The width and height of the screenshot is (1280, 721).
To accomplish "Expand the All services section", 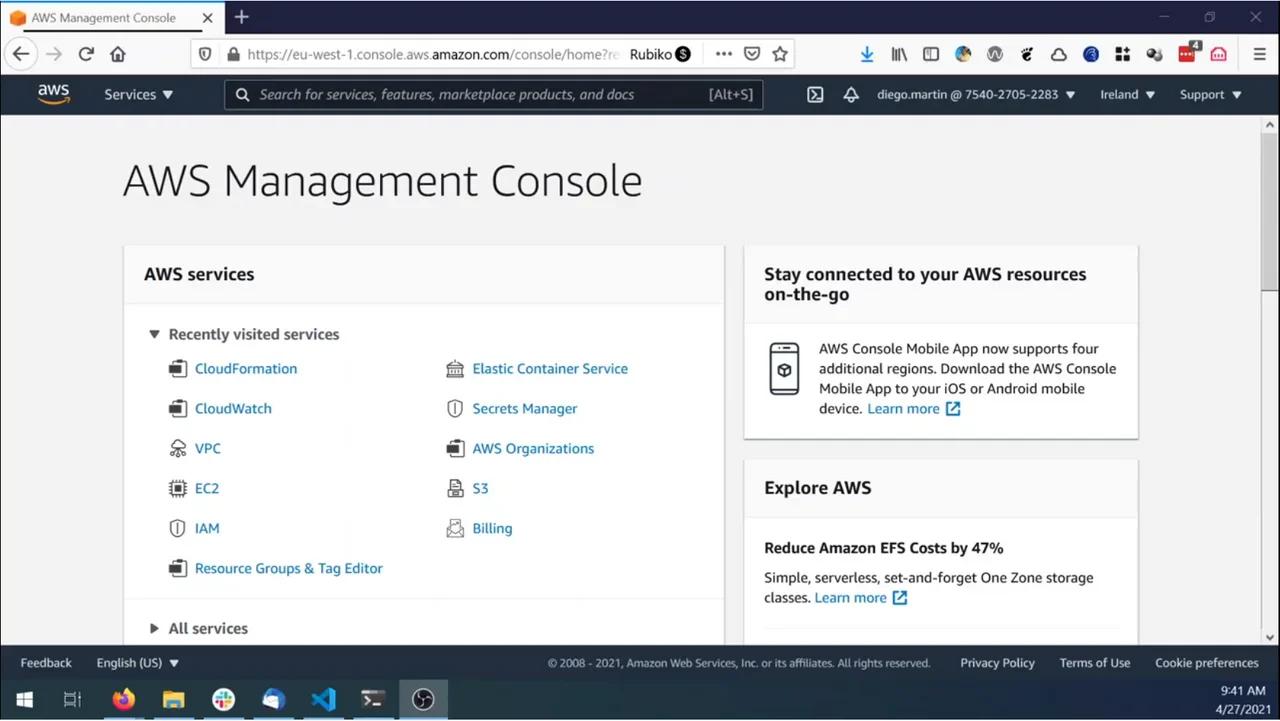I will [x=154, y=628].
